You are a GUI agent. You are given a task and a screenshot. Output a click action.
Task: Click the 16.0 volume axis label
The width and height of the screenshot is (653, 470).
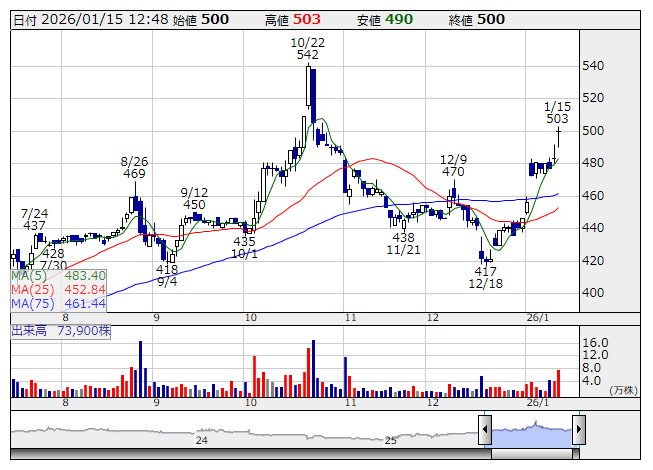click(x=596, y=343)
